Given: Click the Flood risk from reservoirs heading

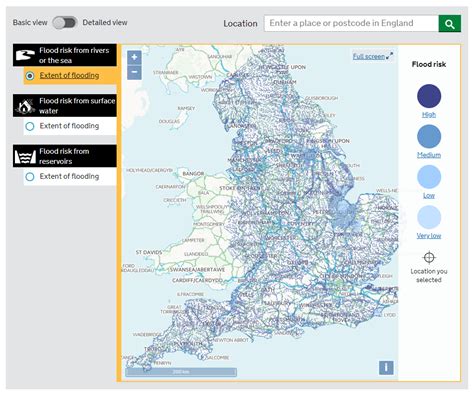Looking at the screenshot, I should click(64, 156).
